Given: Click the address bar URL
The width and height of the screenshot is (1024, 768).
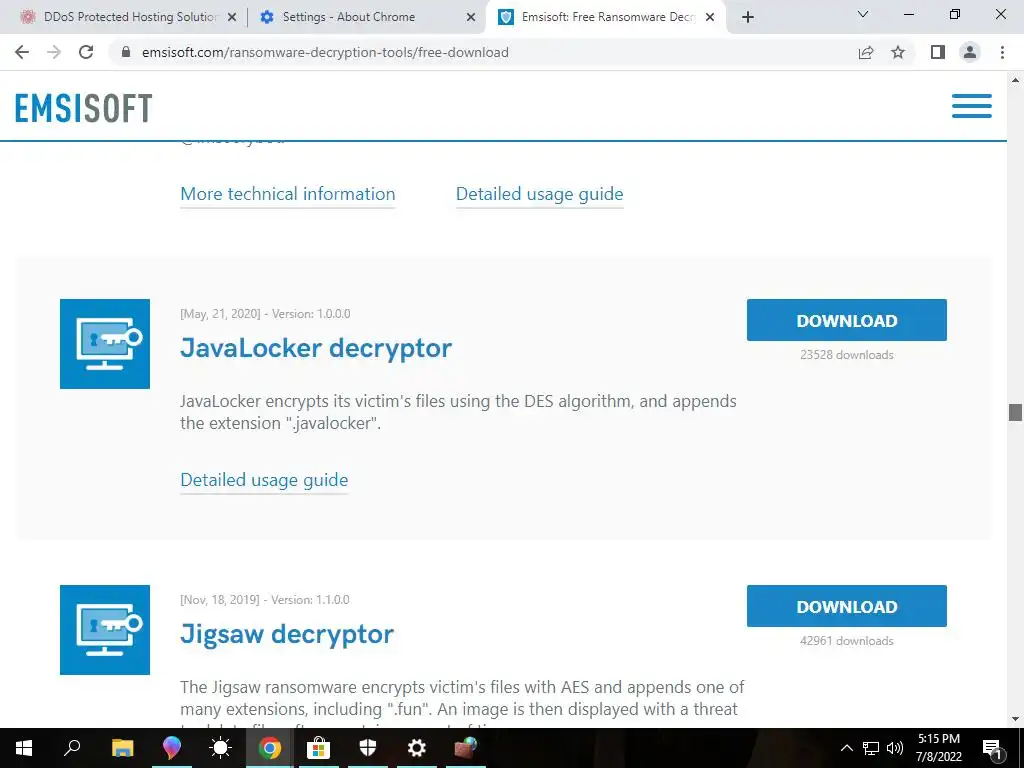Looking at the screenshot, I should point(325,52).
